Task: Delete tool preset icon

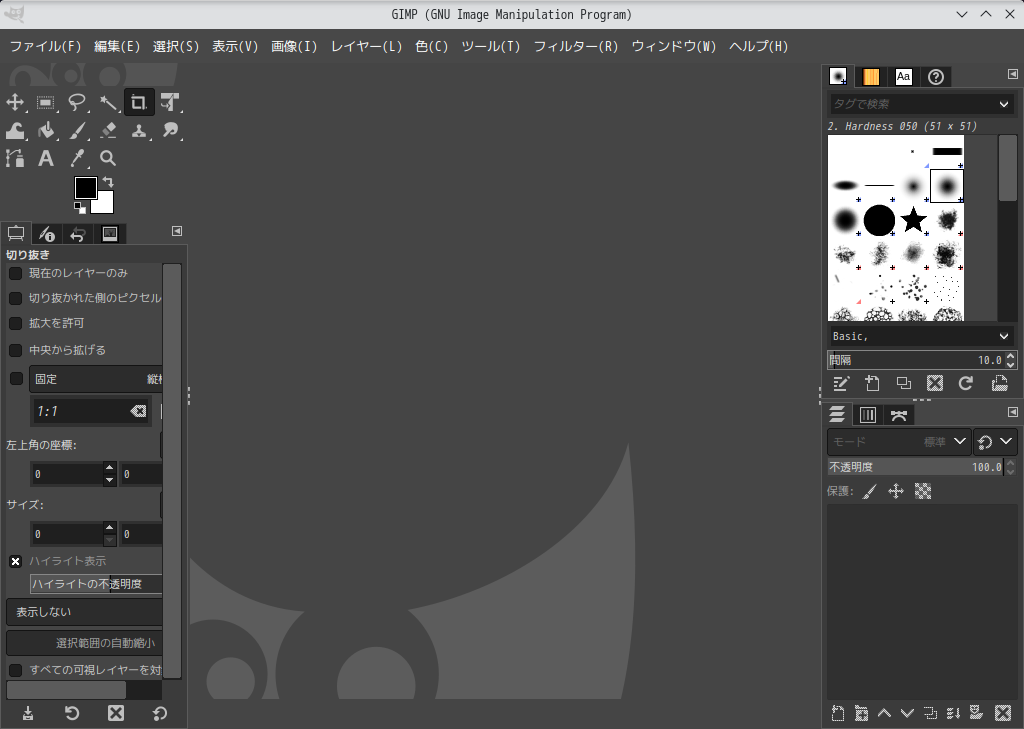Action: click(116, 713)
